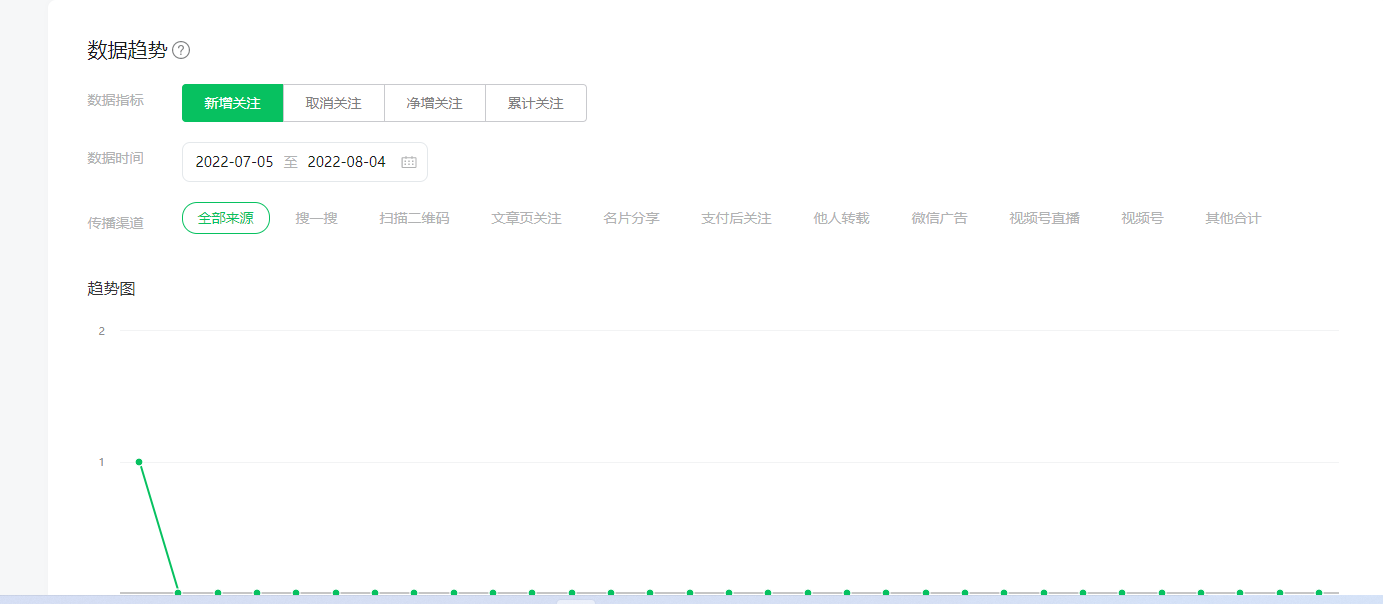Filter by 文章页关注 channel
Viewport: 1383px width, 604px height.
(527, 218)
